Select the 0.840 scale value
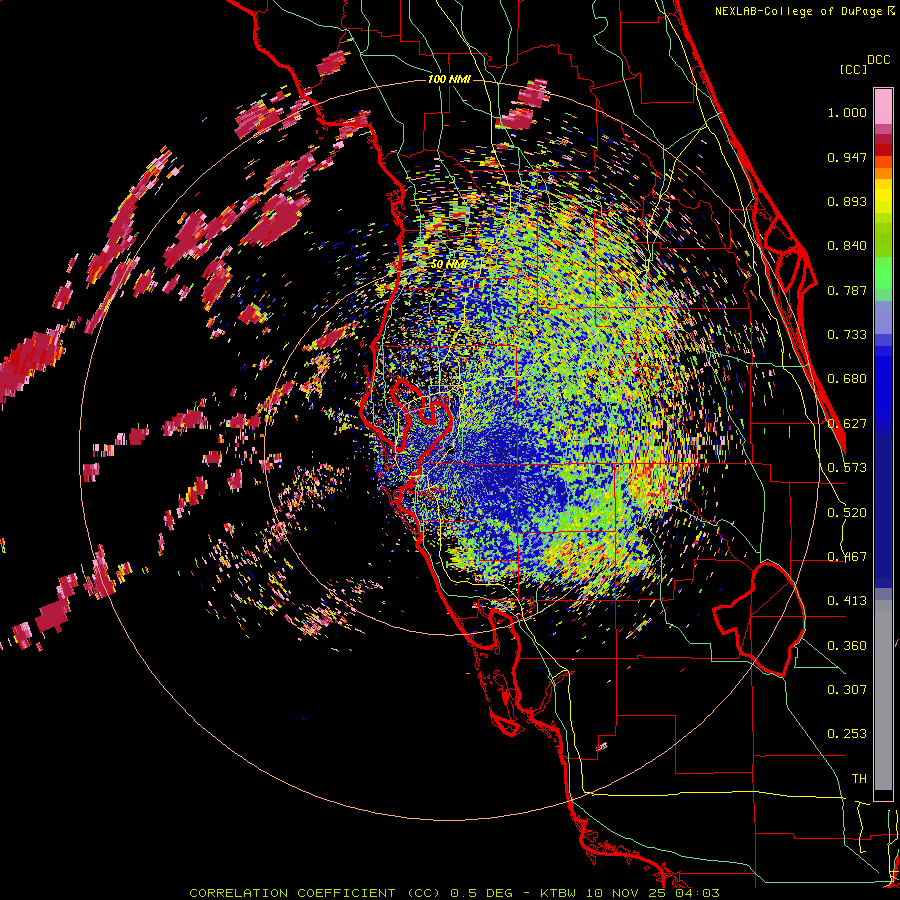 (x=847, y=246)
